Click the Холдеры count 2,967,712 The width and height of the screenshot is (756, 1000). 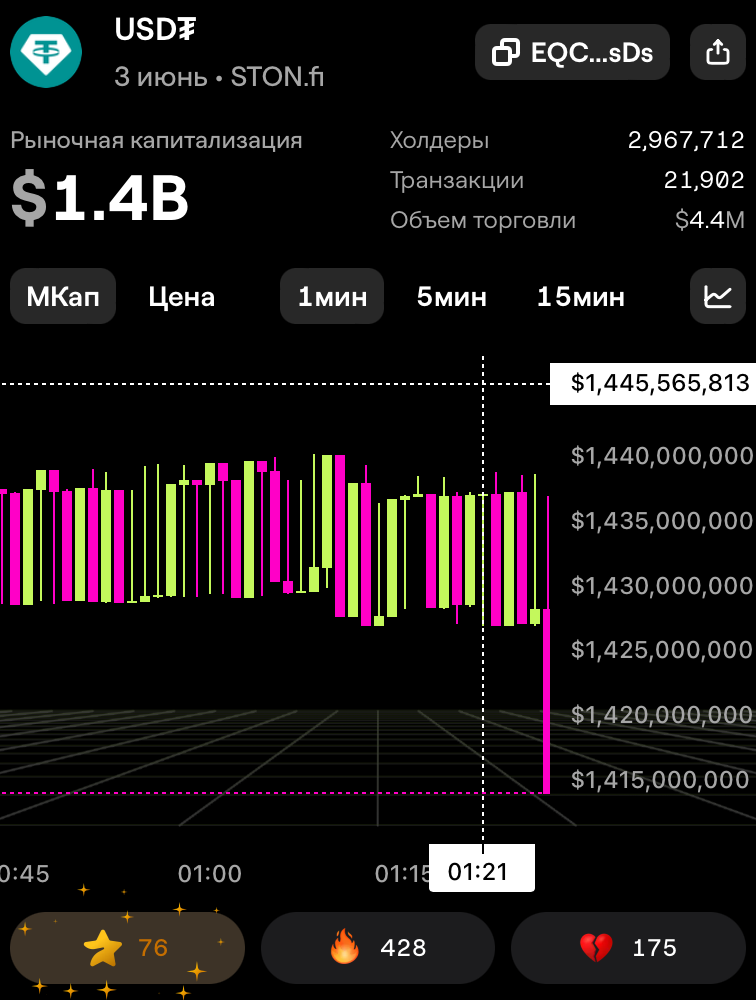click(686, 140)
